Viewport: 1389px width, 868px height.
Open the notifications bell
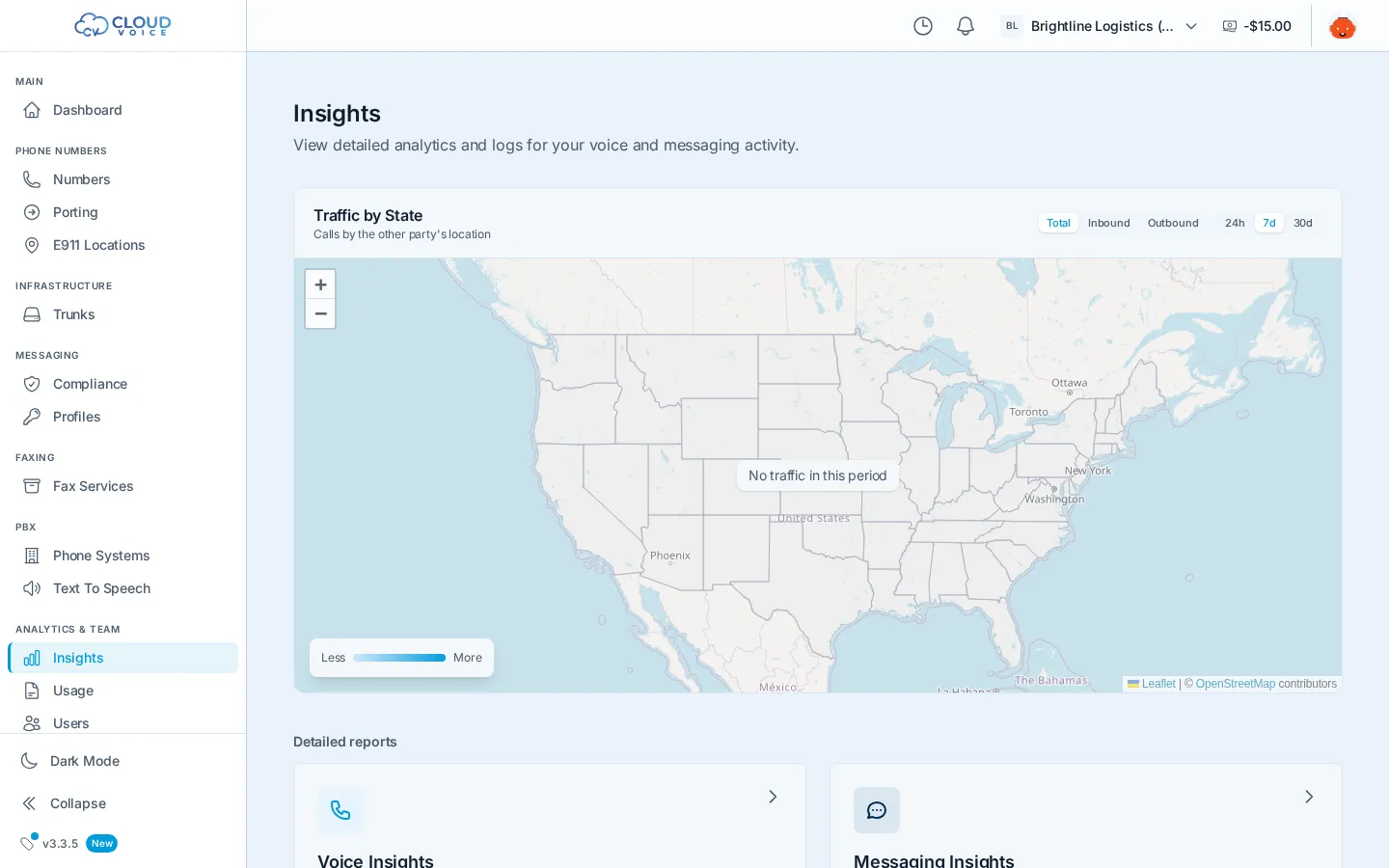966,26
